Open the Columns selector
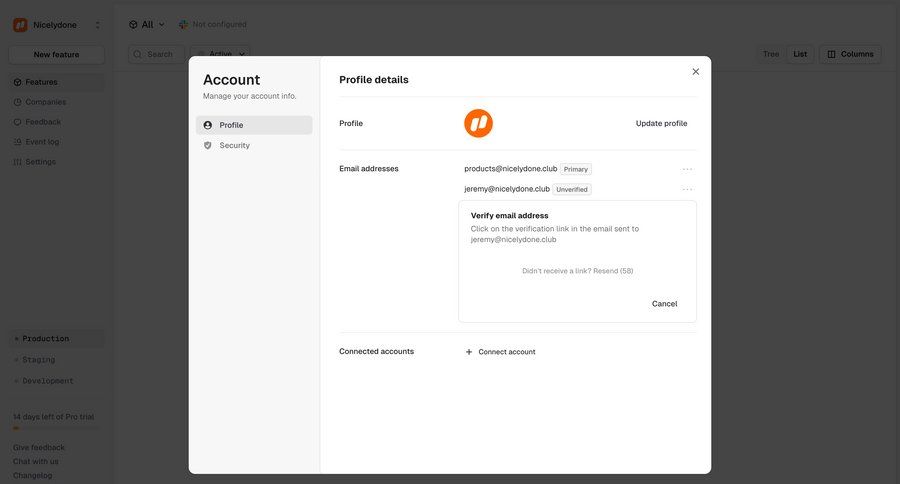This screenshot has width=900, height=484. click(x=850, y=54)
